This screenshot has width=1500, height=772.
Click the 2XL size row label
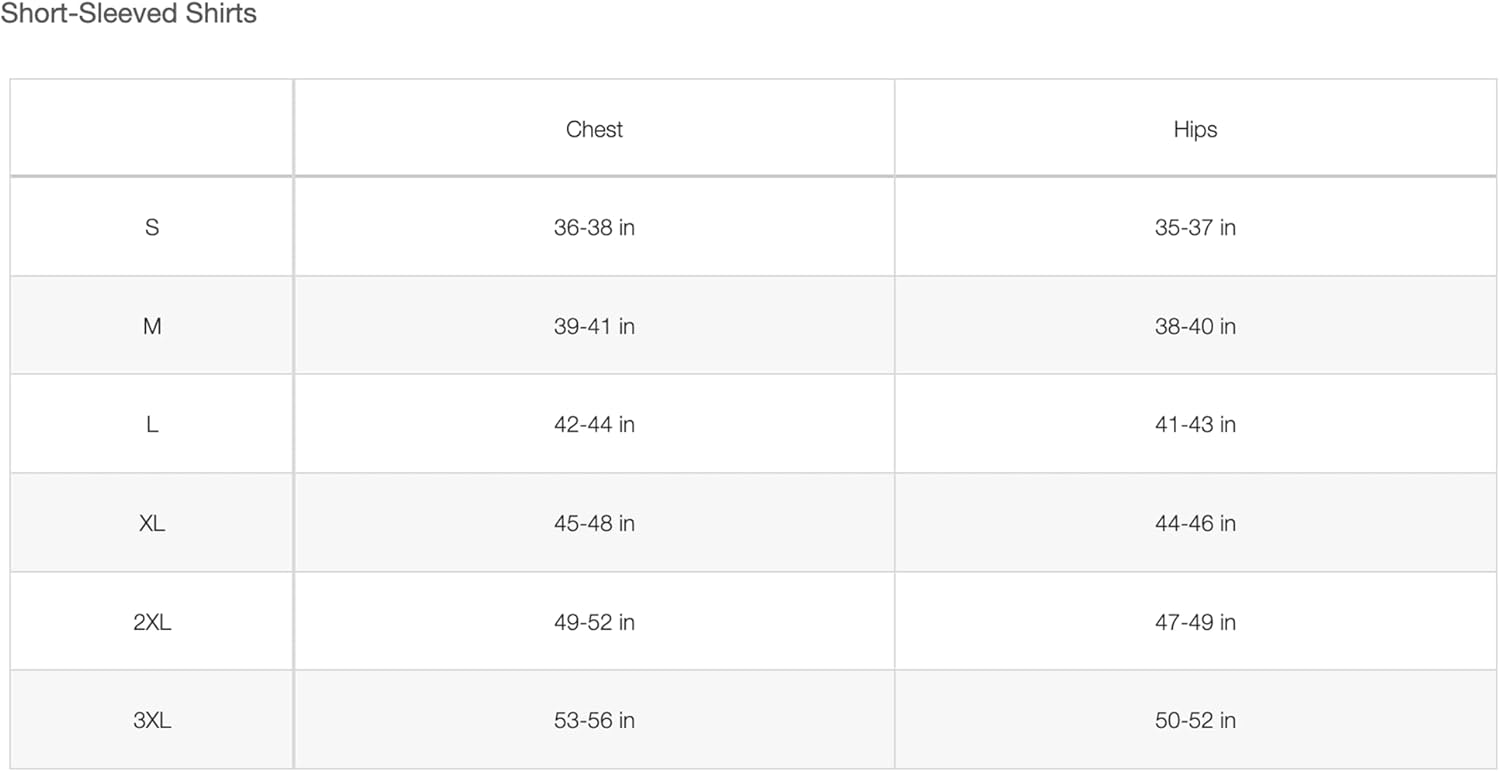(x=152, y=622)
